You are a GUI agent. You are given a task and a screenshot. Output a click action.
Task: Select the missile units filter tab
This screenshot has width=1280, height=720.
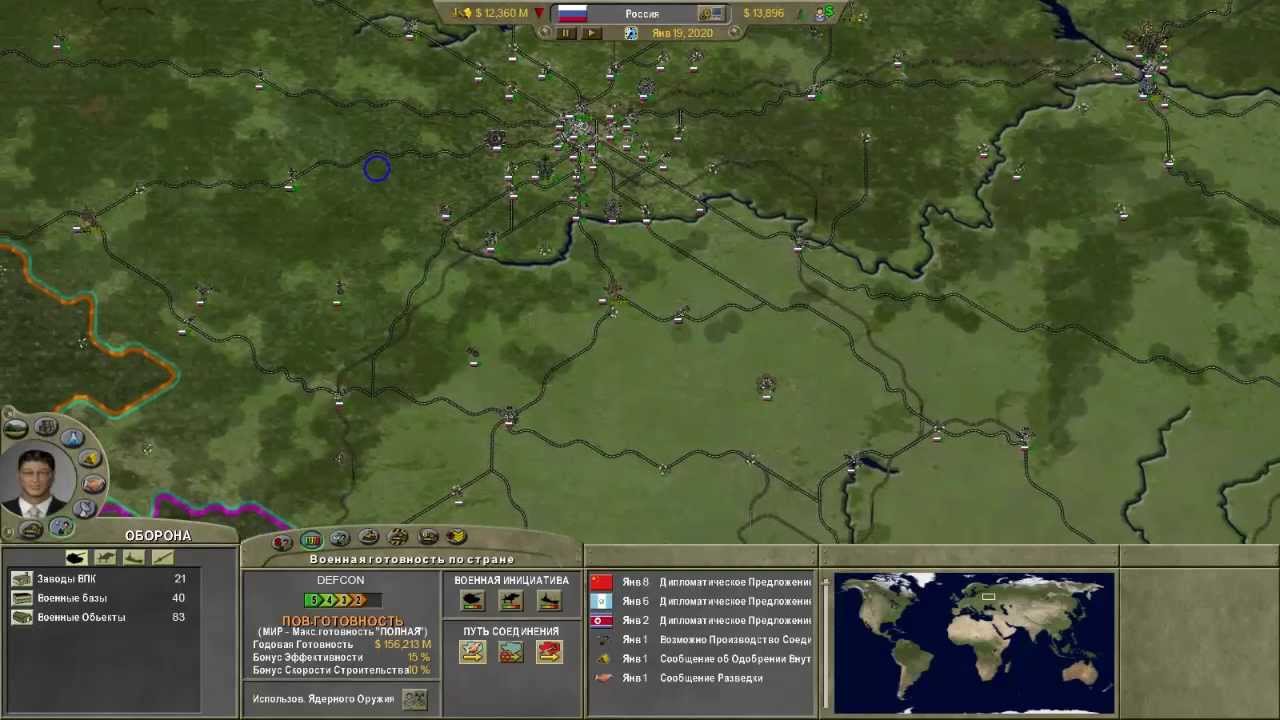(x=162, y=558)
